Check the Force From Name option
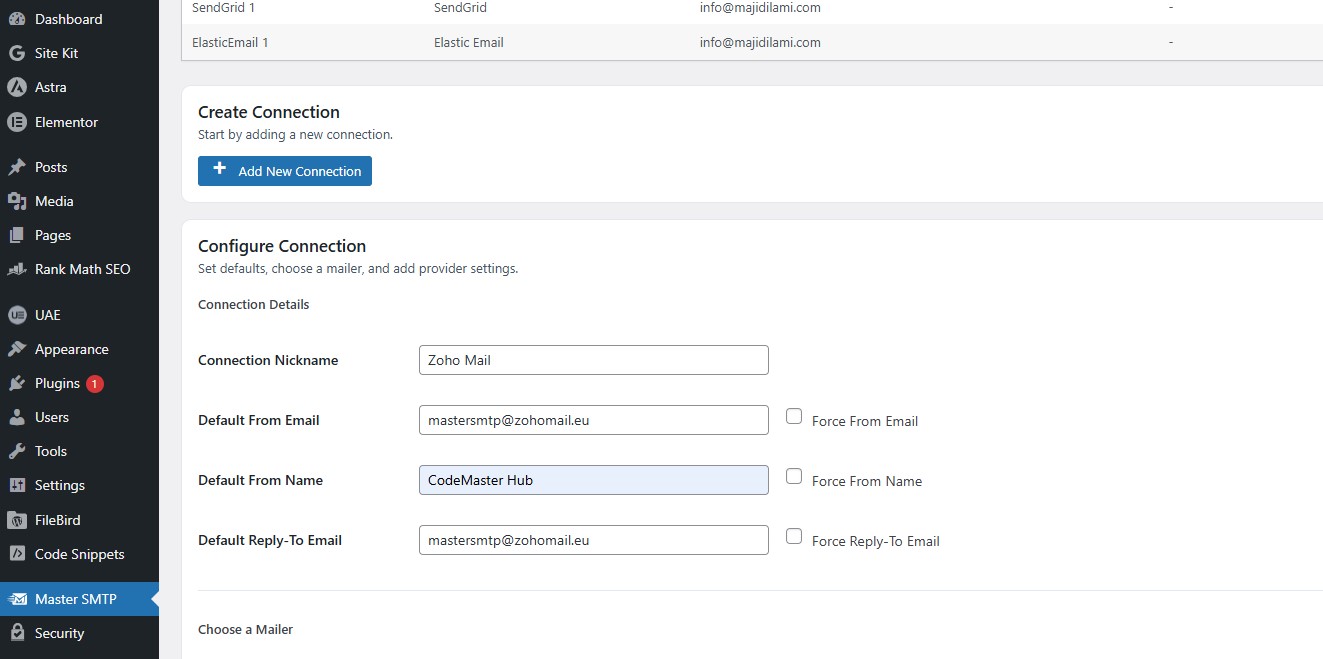The height and width of the screenshot is (659, 1323). click(x=794, y=477)
